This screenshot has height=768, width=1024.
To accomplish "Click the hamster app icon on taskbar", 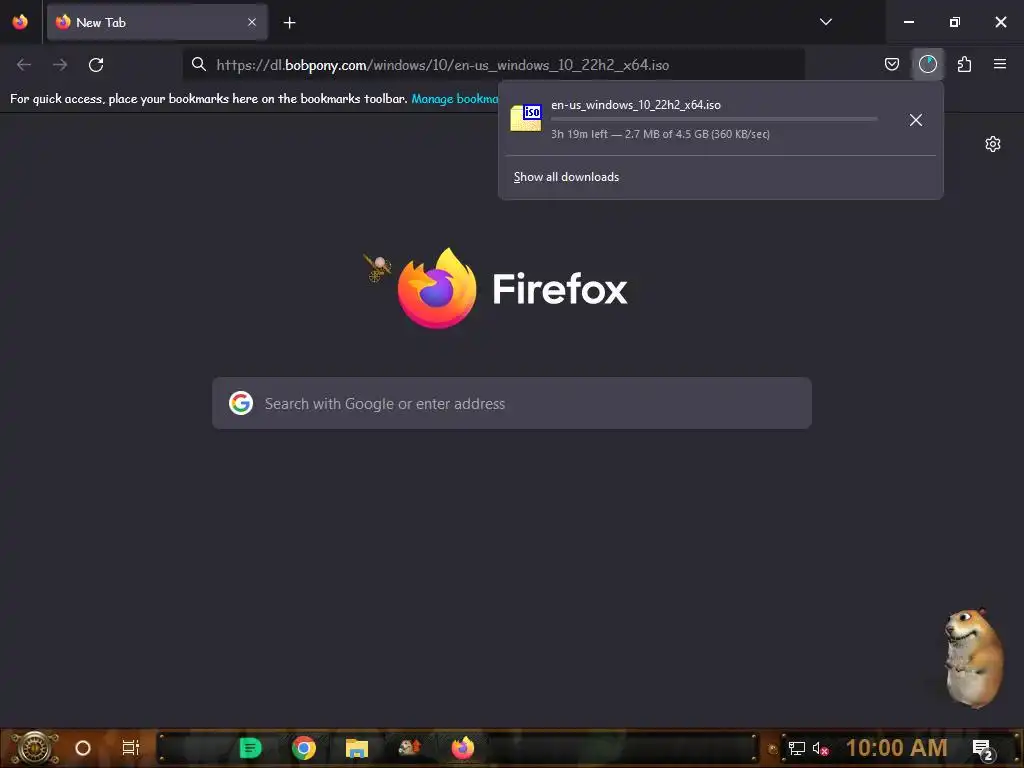I will [409, 747].
